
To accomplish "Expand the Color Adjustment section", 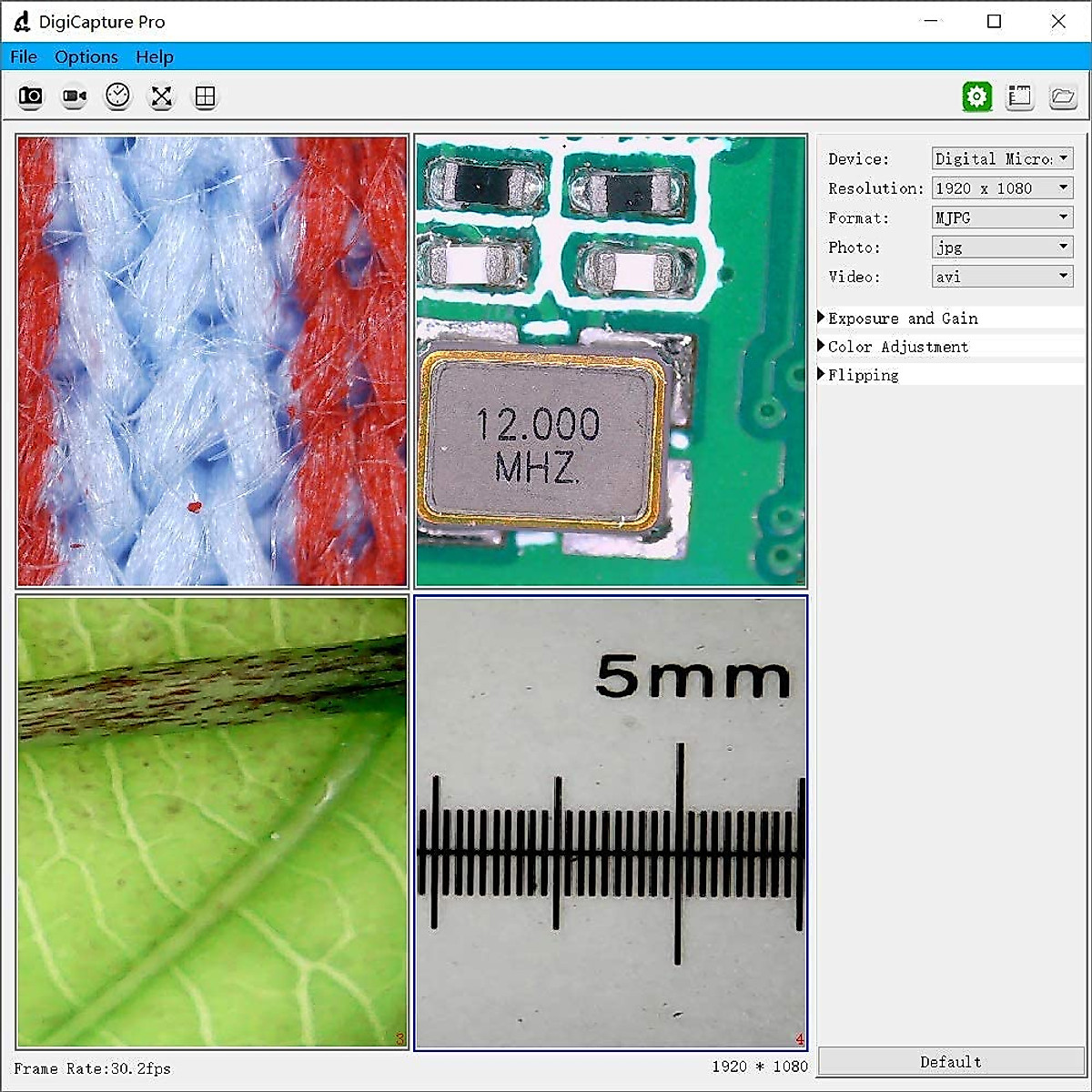I will click(897, 346).
